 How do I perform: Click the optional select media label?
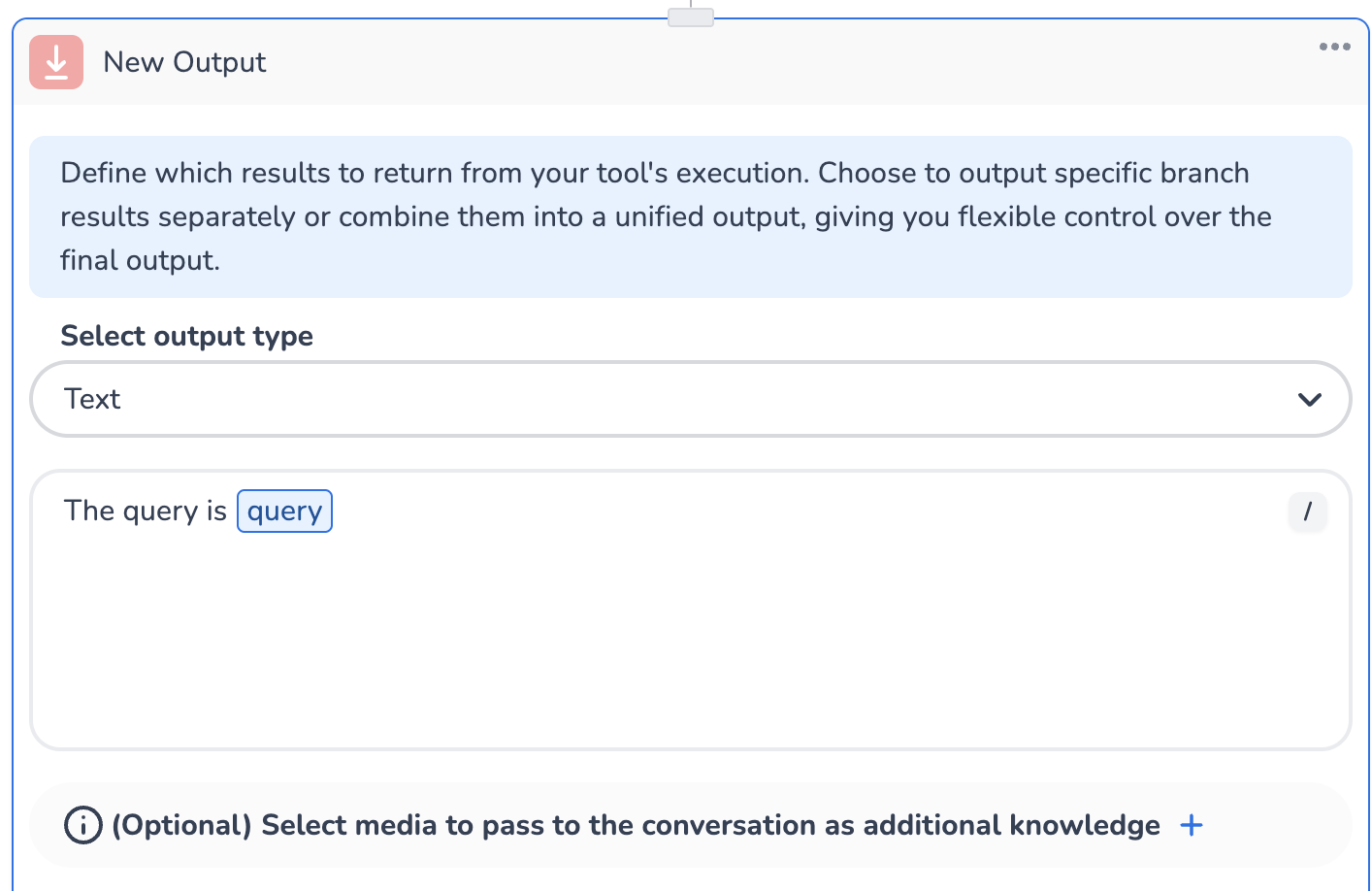pyautogui.click(x=636, y=825)
